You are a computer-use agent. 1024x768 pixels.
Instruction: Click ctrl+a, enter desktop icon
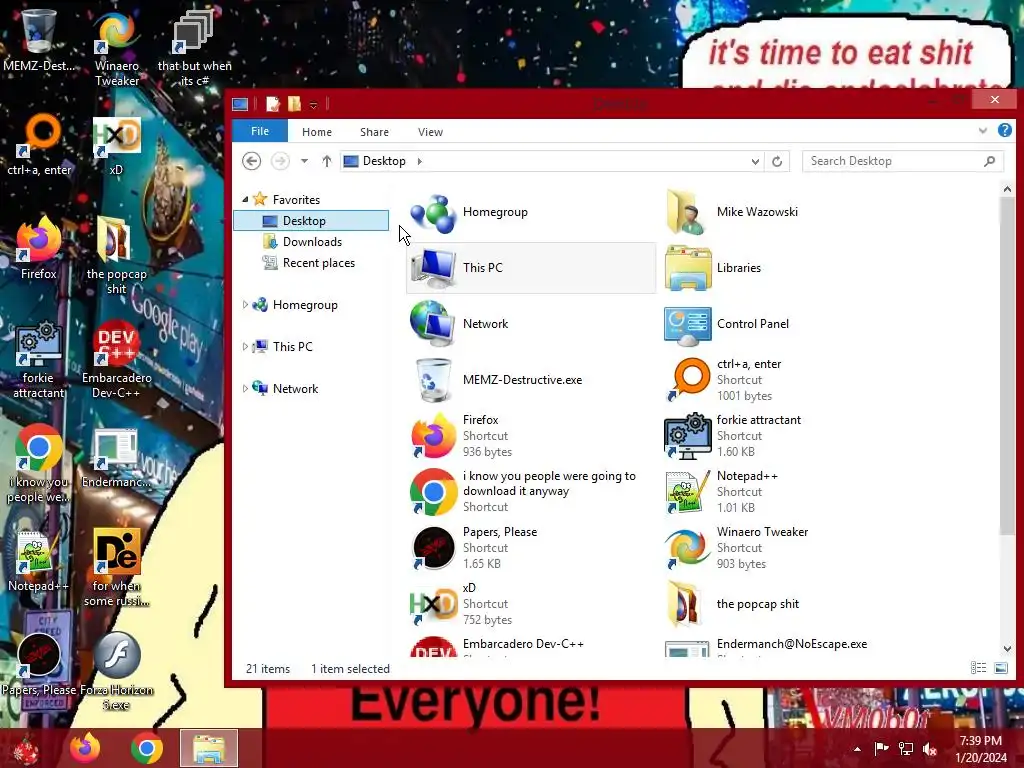tap(39, 146)
